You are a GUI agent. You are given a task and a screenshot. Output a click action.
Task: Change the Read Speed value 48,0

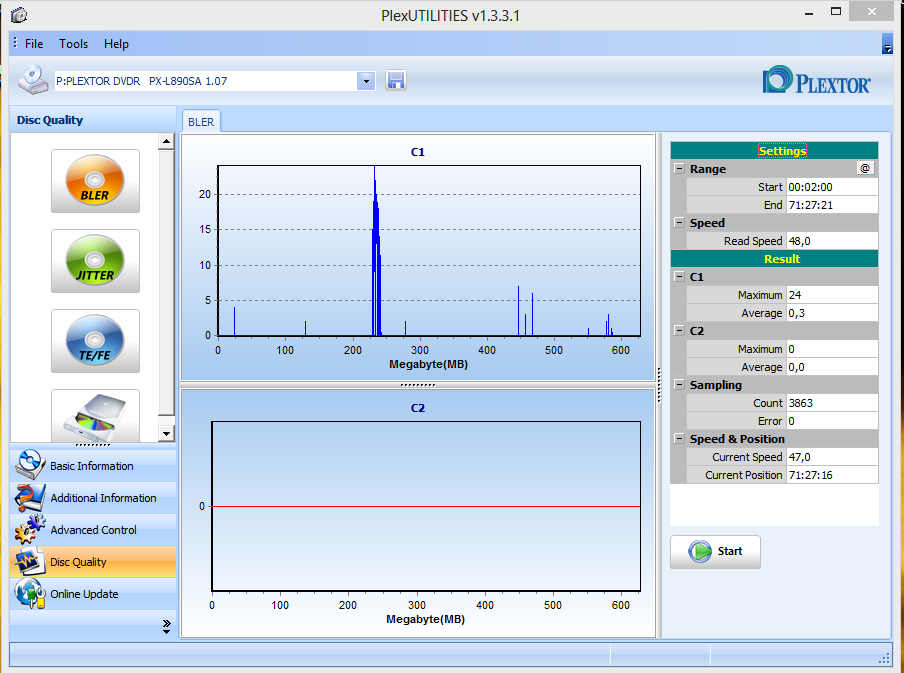pos(832,241)
